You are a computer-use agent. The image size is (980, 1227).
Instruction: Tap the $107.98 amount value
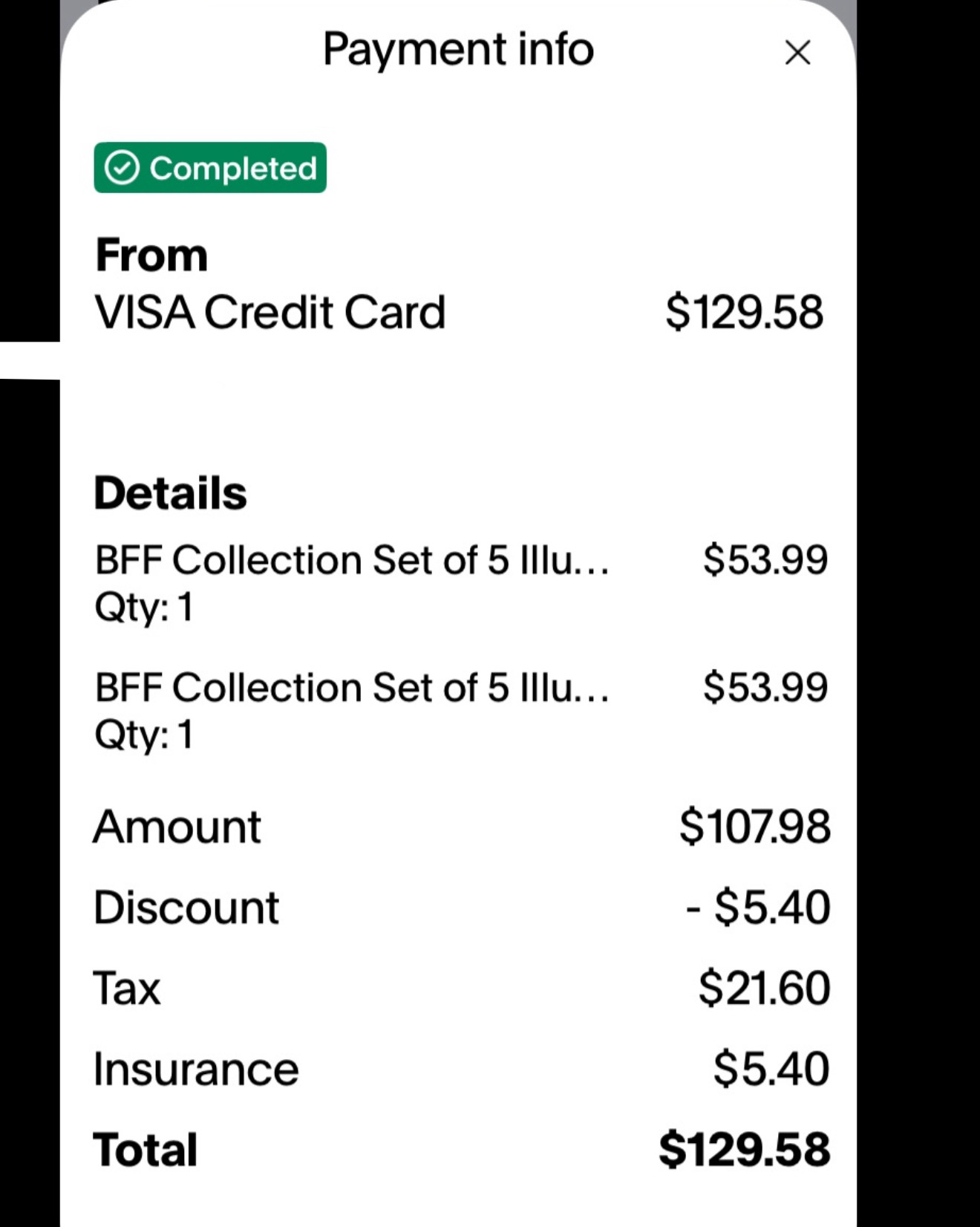(754, 827)
